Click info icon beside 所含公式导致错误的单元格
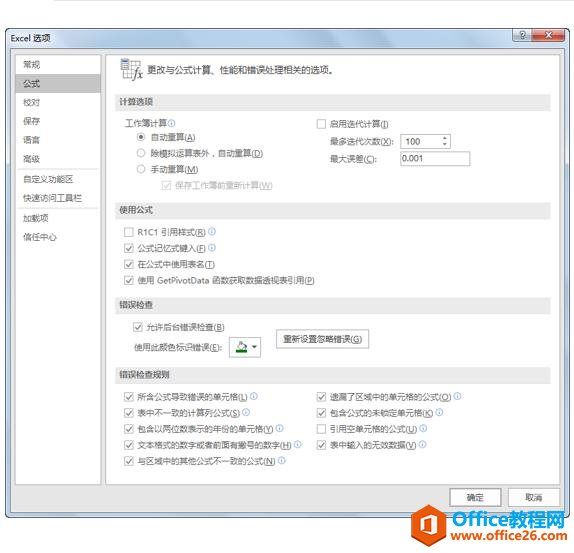The height and width of the screenshot is (553, 574). coord(254,396)
